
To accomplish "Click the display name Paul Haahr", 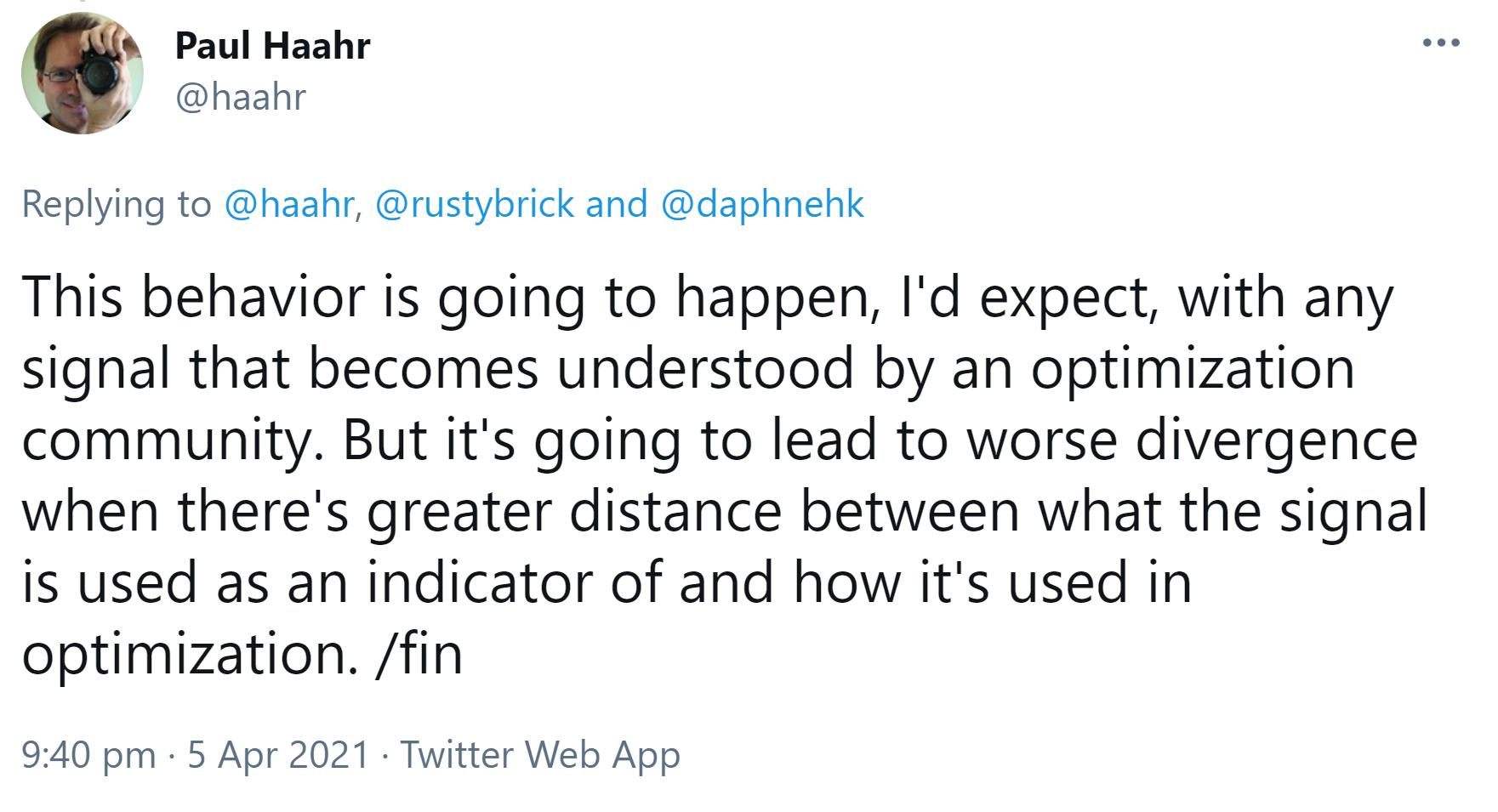I will pyautogui.click(x=272, y=47).
